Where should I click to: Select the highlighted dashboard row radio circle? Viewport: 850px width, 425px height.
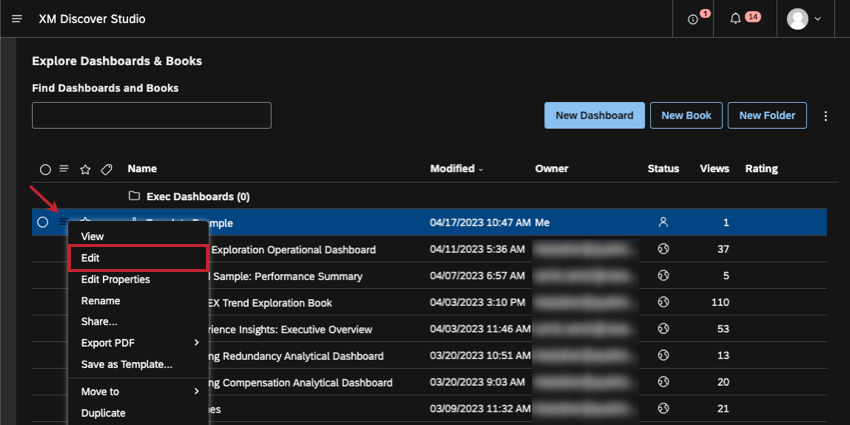[43, 222]
